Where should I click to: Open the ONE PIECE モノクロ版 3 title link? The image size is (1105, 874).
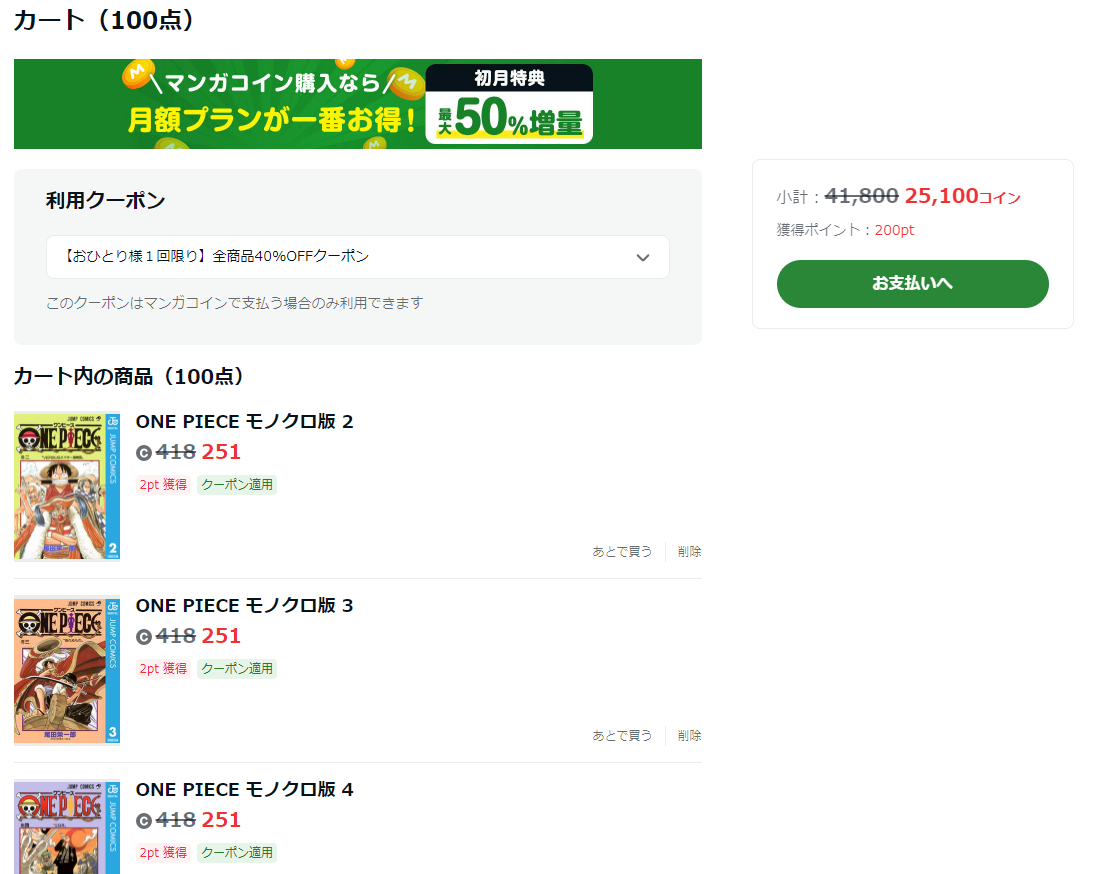click(x=244, y=605)
